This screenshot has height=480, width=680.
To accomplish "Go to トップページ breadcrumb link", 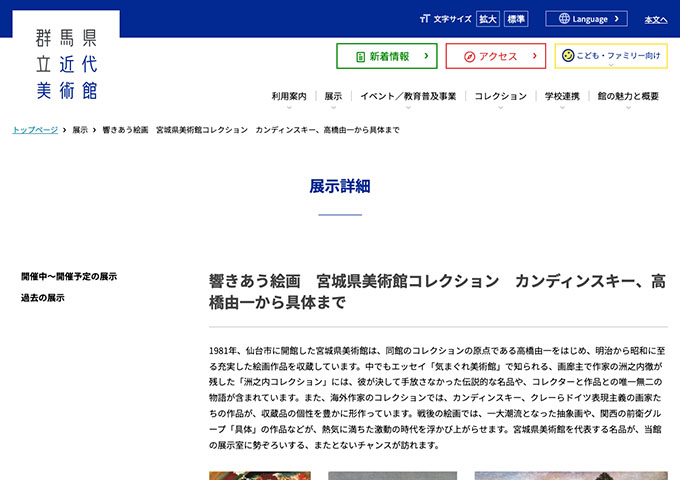I will tap(35, 131).
